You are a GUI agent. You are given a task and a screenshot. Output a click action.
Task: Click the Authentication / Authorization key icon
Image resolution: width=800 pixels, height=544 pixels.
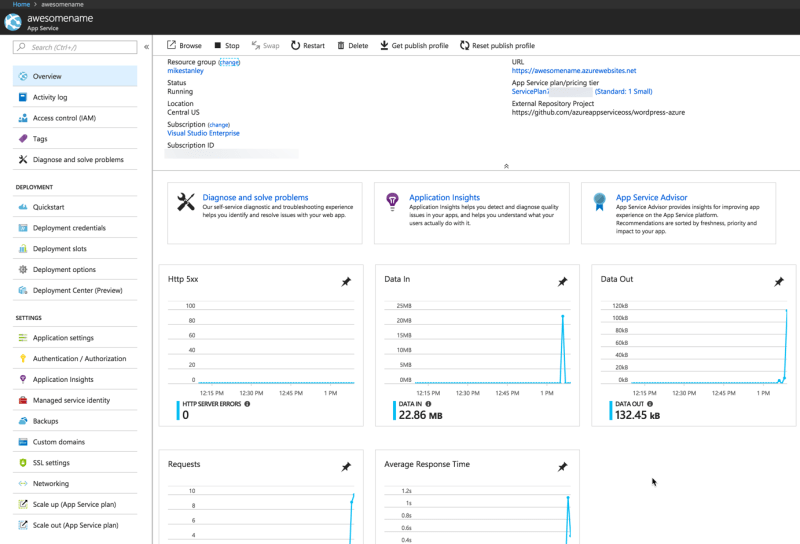(23, 359)
